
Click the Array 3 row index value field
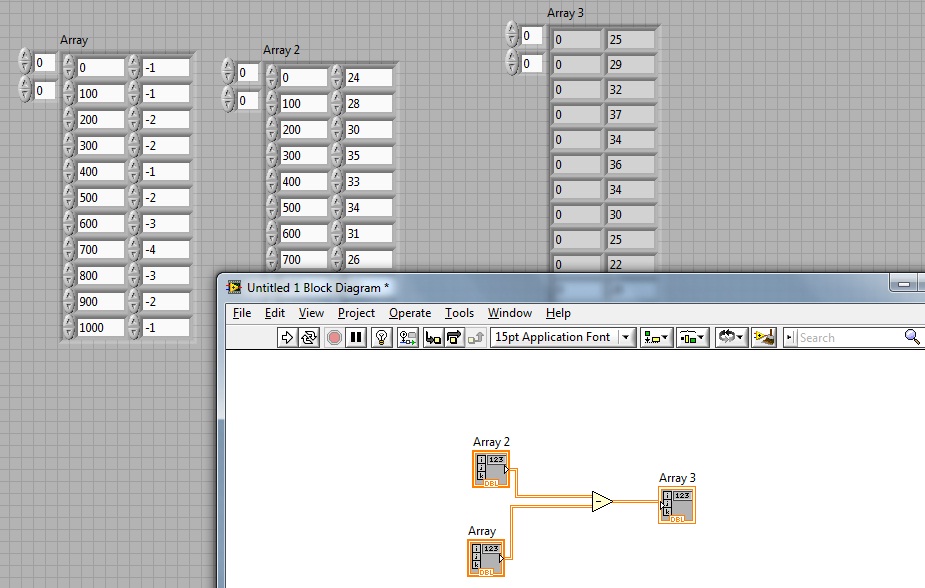point(532,35)
